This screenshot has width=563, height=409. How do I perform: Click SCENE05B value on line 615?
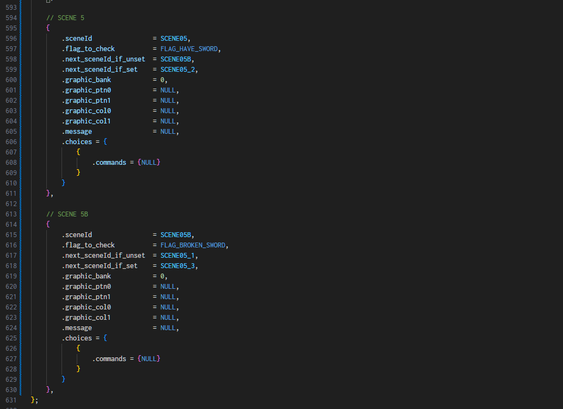176,235
